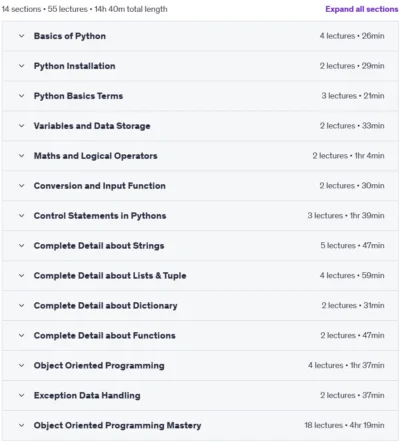This screenshot has width=400, height=442.
Task: Open Complete Detail about Functions section title
Action: (105, 335)
